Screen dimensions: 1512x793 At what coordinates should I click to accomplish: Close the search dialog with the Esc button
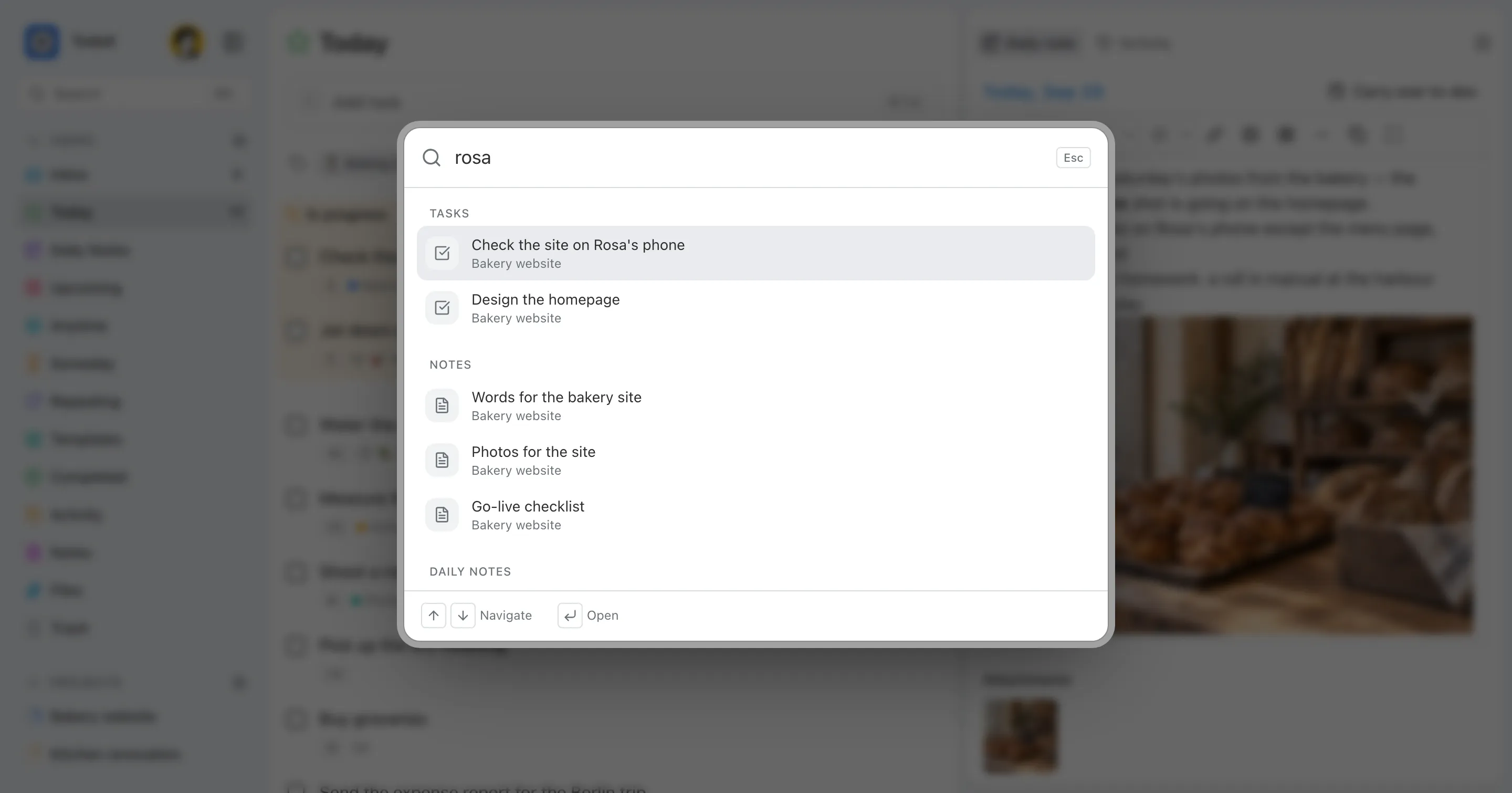[1073, 158]
